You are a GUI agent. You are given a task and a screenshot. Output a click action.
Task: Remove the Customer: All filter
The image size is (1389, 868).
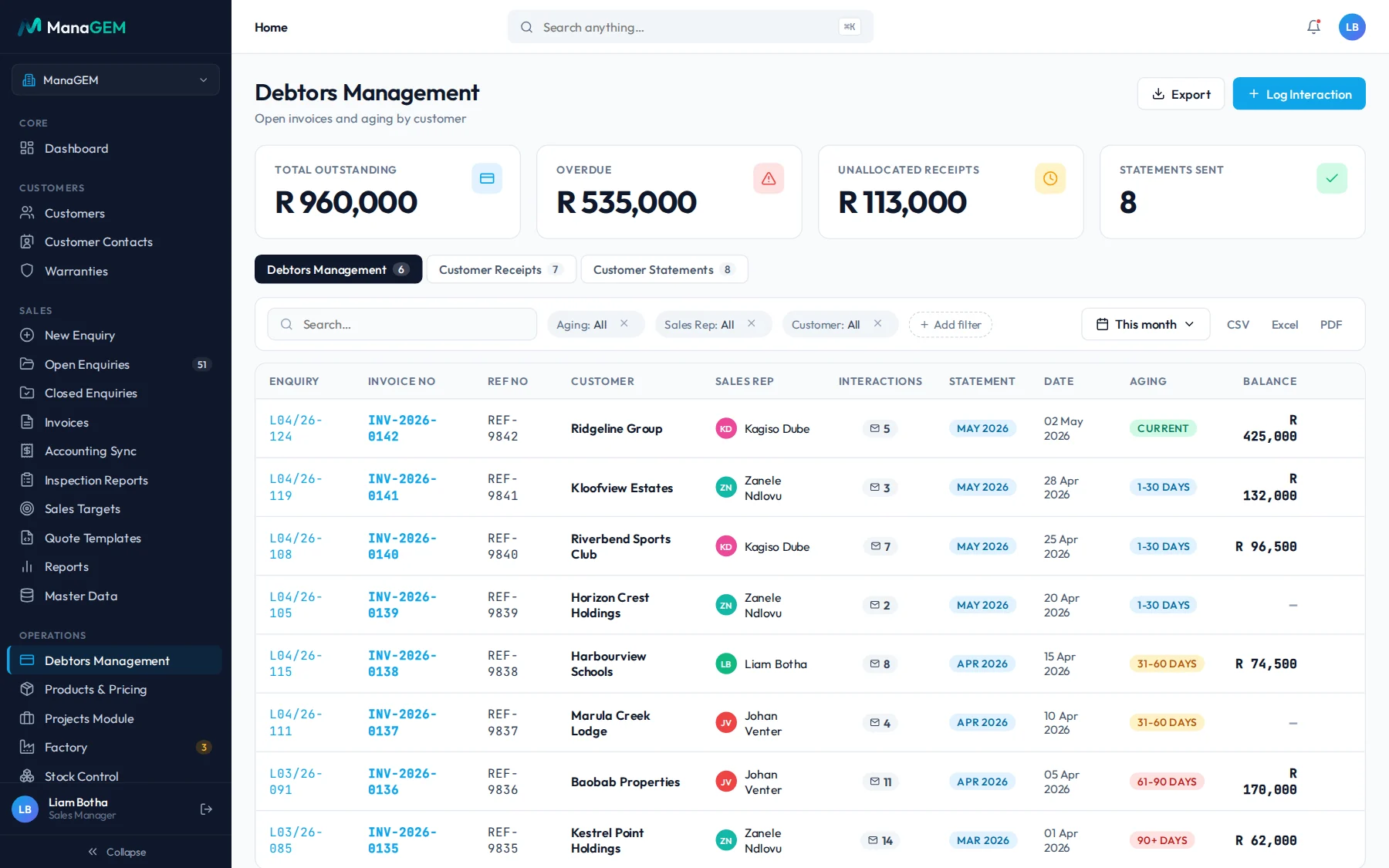pyautogui.click(x=877, y=324)
